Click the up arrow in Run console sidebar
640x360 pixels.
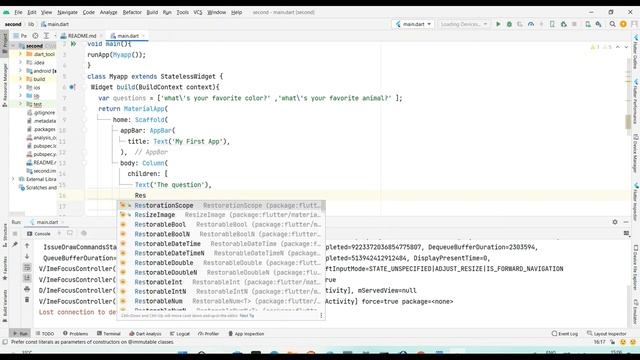[x=27, y=246]
